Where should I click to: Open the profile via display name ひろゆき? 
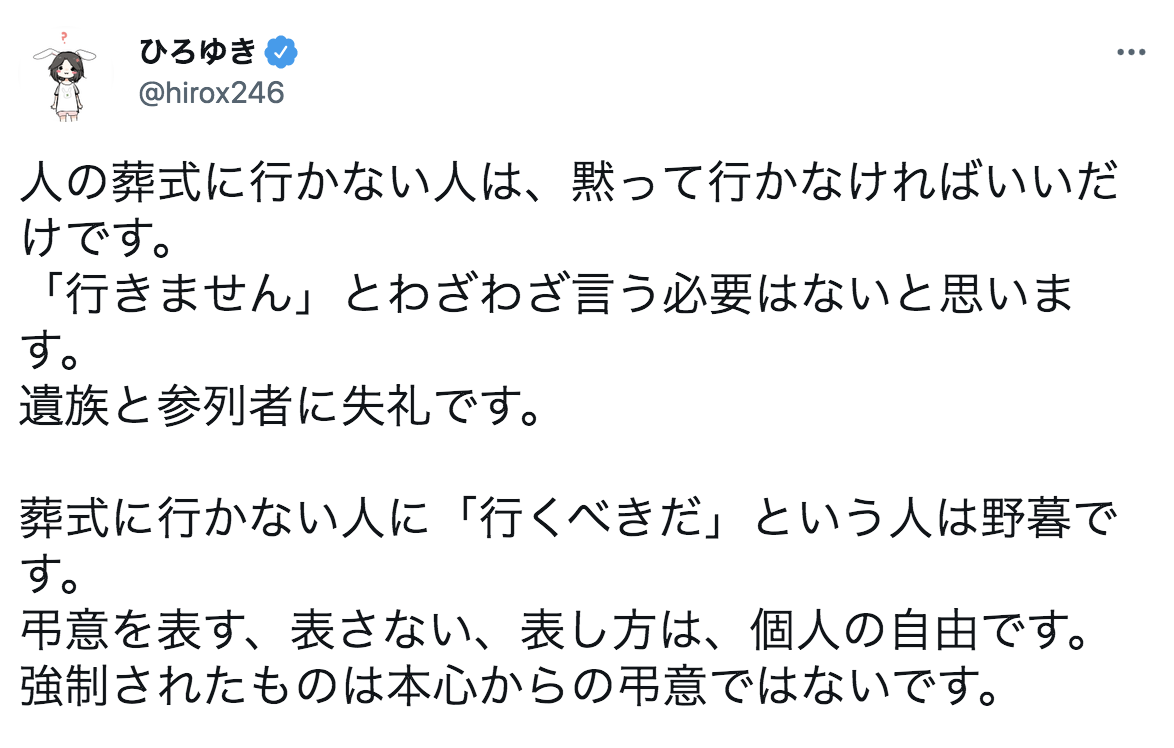click(198, 52)
